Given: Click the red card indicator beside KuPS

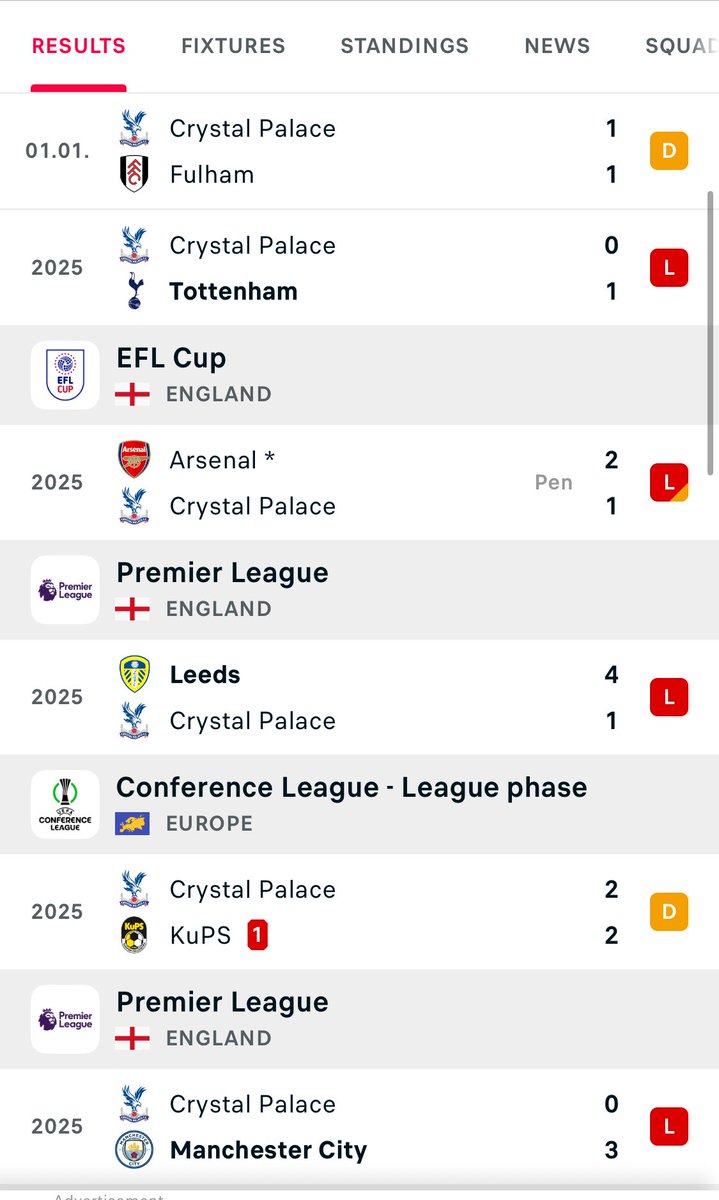Looking at the screenshot, I should point(257,936).
